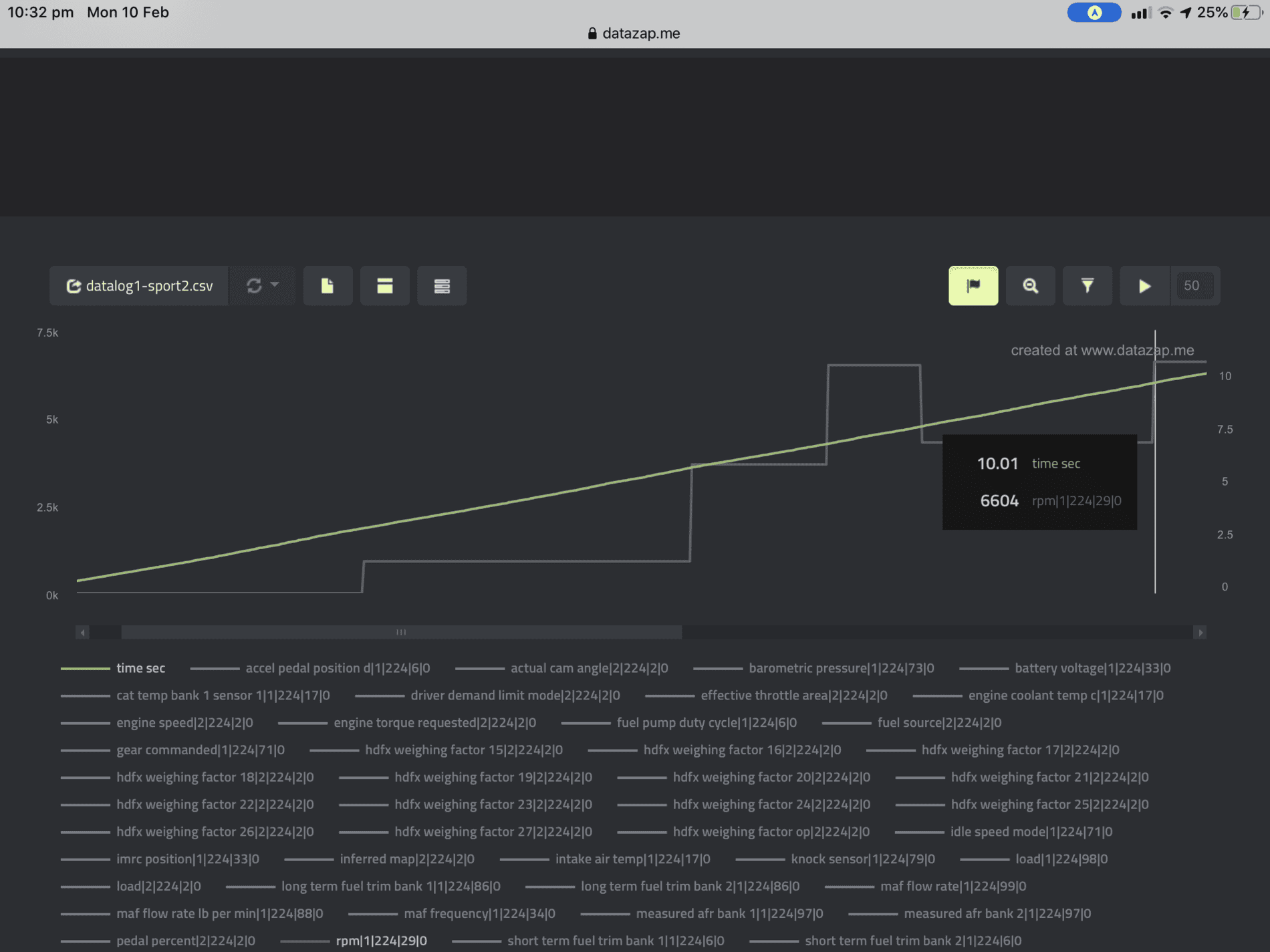Show idle speed mode series
This screenshot has width=1270, height=952.
coord(1003,832)
